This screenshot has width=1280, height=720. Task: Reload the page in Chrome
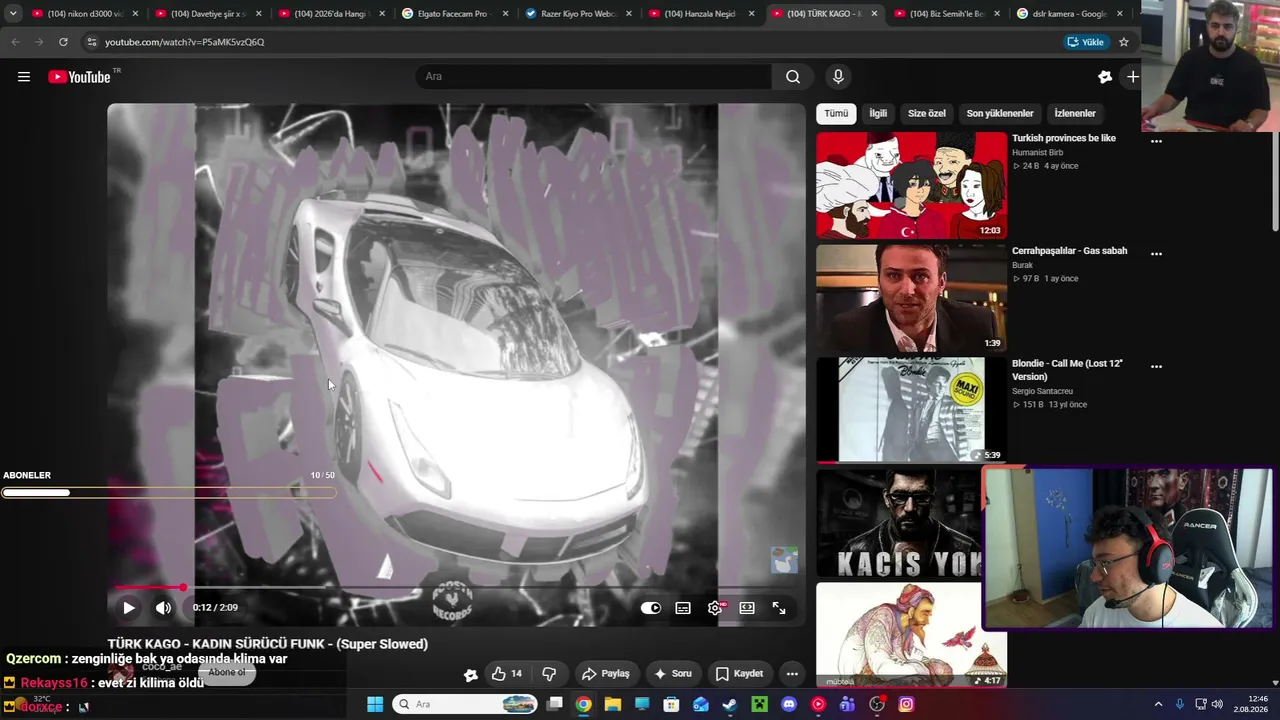(63, 42)
